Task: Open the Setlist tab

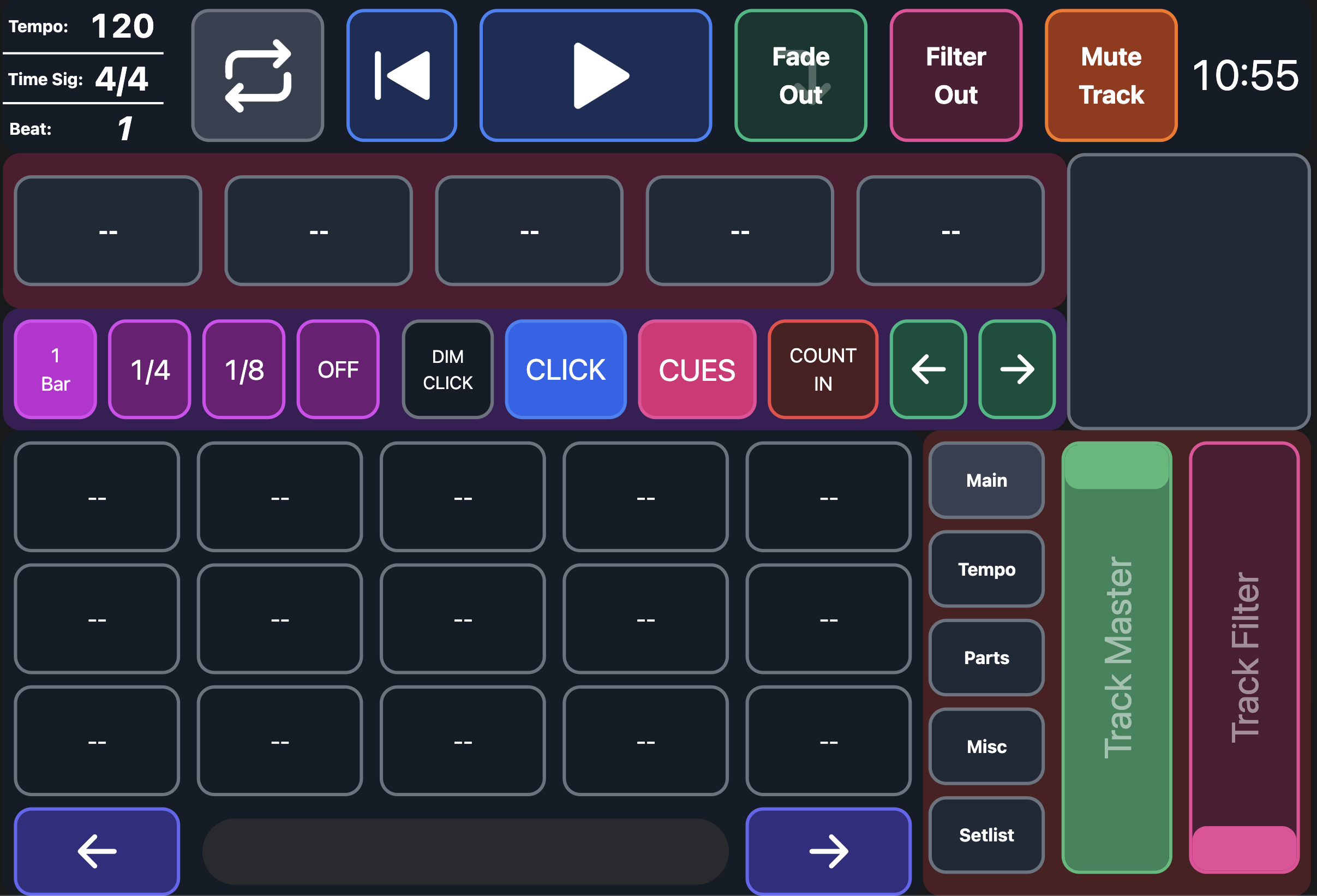Action: tap(986, 835)
